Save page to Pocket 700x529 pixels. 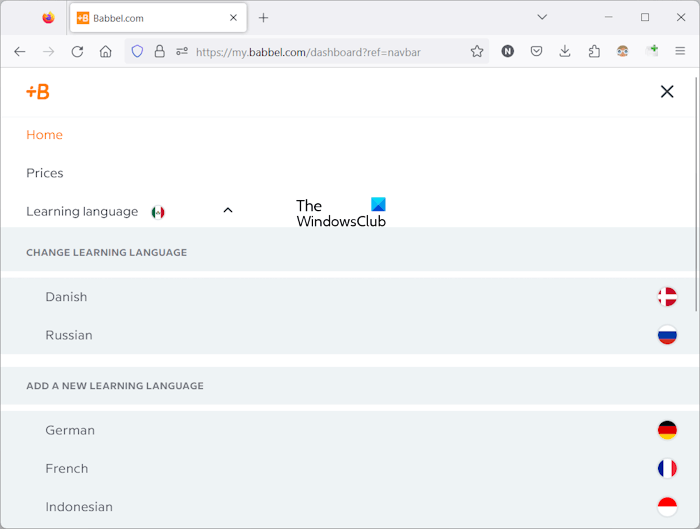click(536, 52)
